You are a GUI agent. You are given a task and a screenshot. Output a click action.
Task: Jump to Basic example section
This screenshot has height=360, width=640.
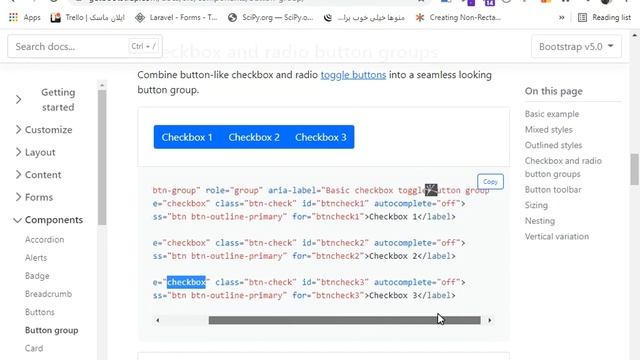pos(552,114)
